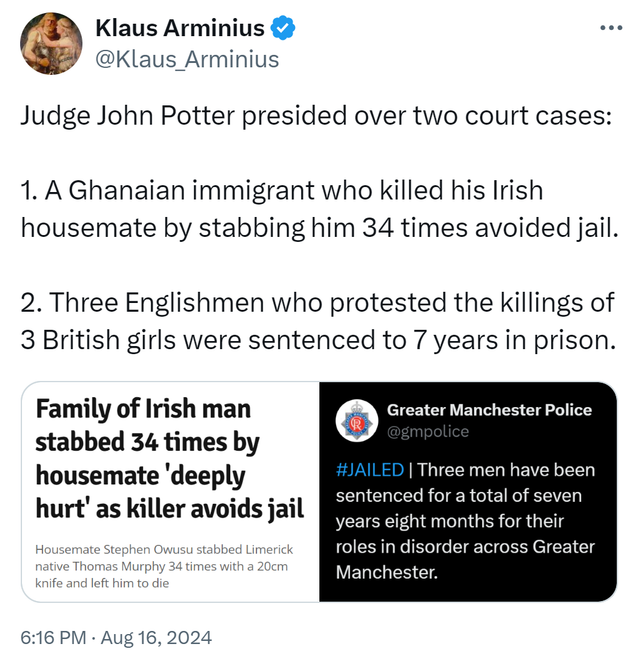Click the headline 'Family of Irish man'
This screenshot has width=640, height=659.
point(143,409)
